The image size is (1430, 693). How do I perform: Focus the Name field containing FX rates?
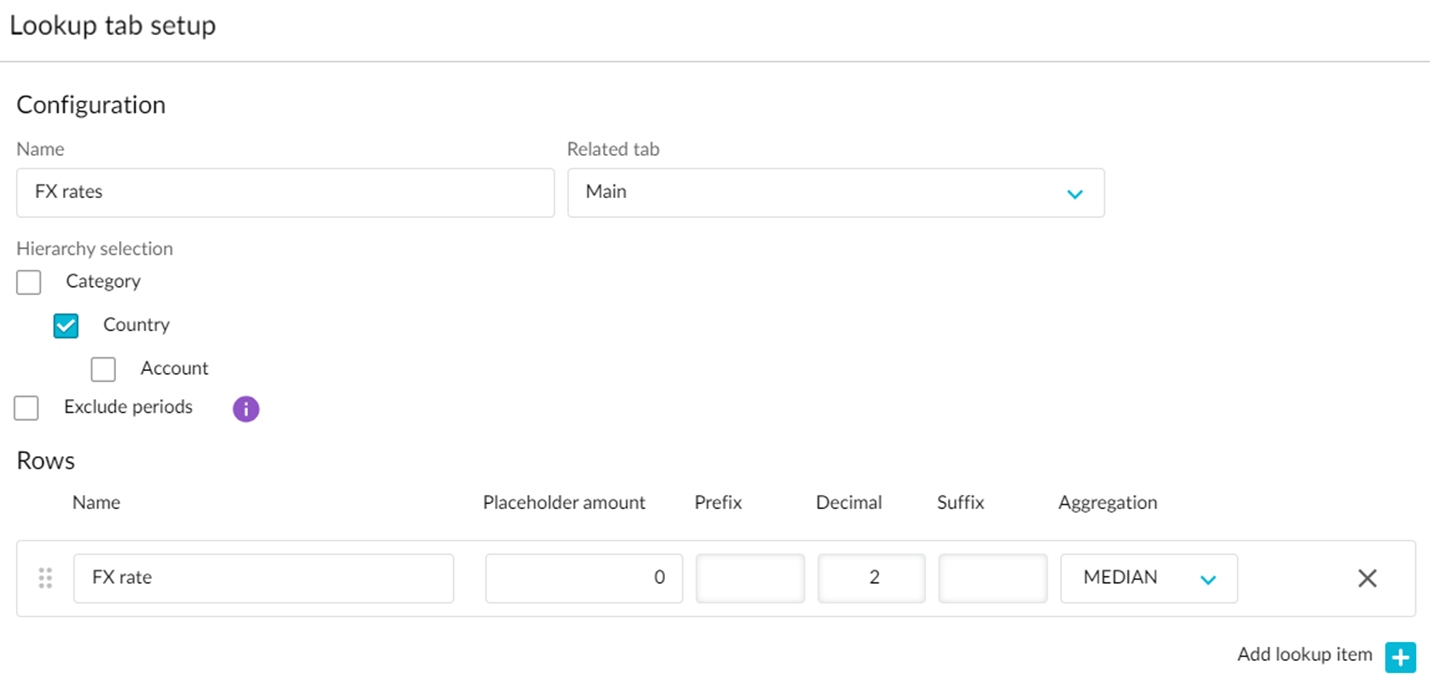[x=285, y=192]
